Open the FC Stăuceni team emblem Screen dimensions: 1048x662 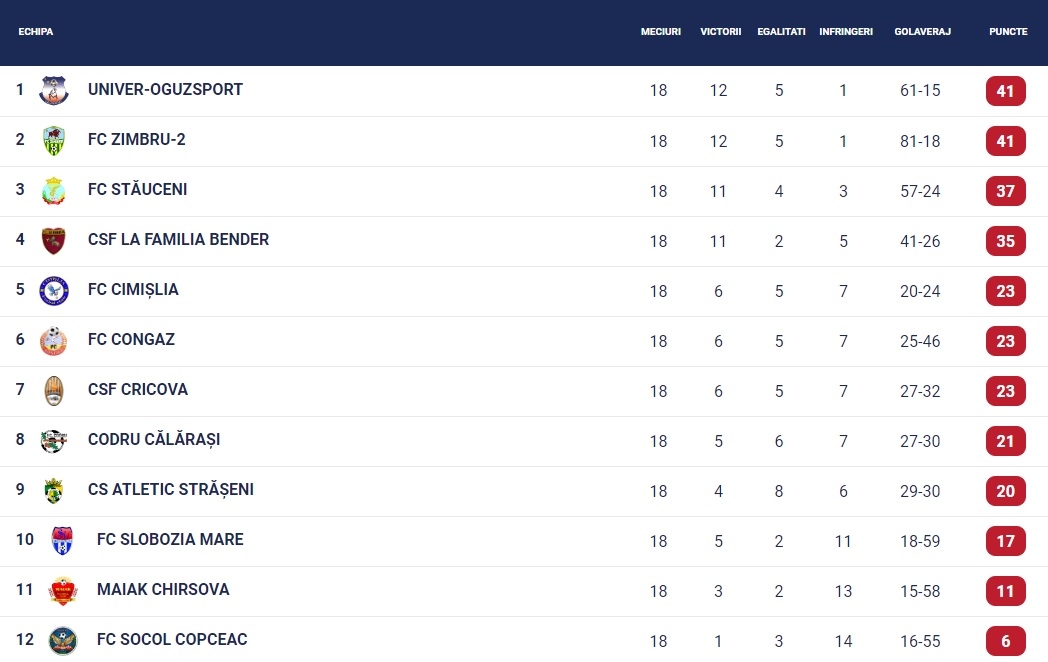tap(53, 191)
